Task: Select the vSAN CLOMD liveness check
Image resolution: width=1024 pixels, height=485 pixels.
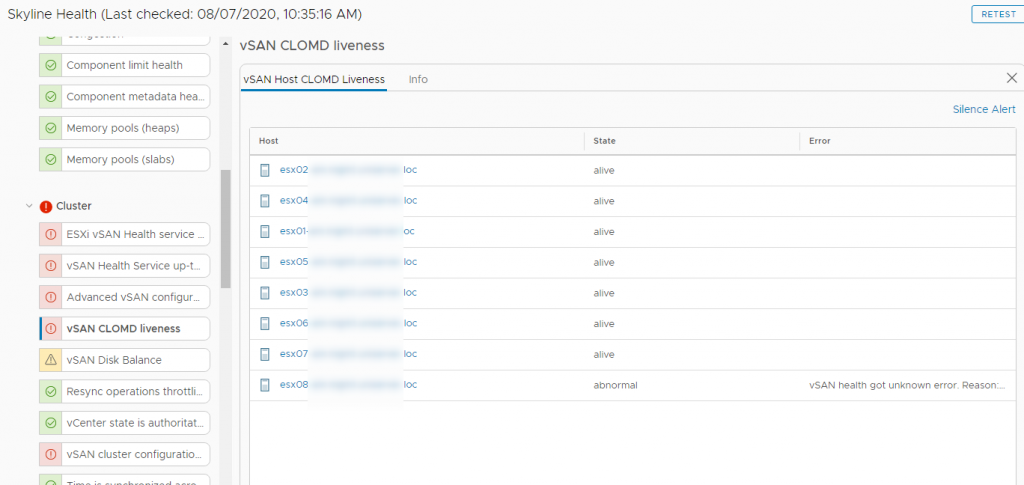Action: [125, 328]
